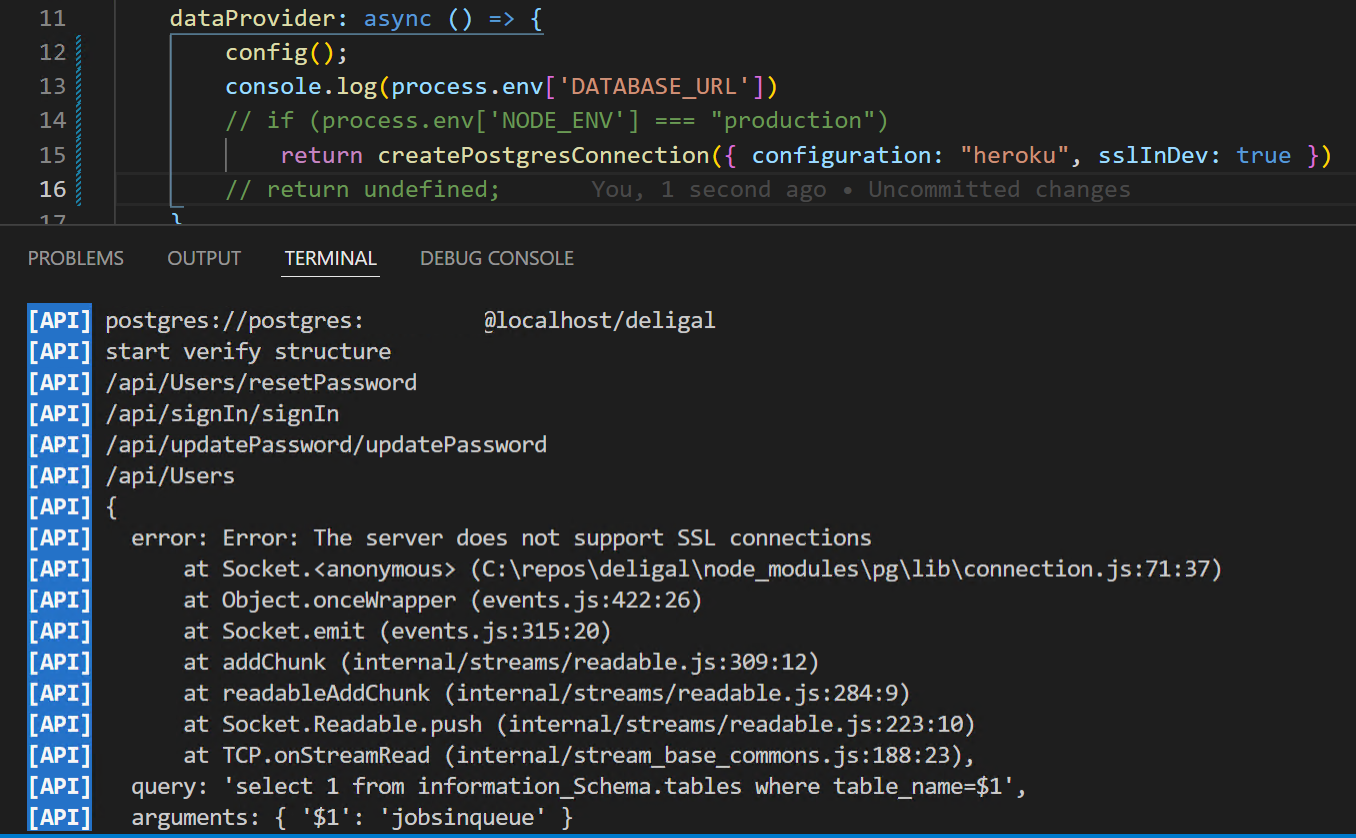
Task: Switch to the PROBLEMS tab
Action: (x=75, y=258)
